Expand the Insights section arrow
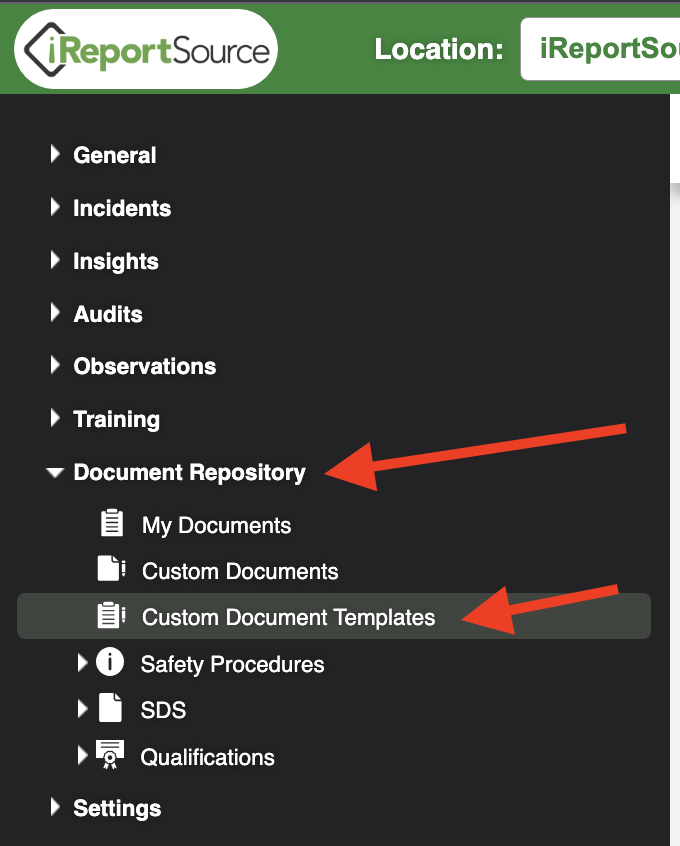Viewport: 680px width, 846px height. (x=55, y=260)
